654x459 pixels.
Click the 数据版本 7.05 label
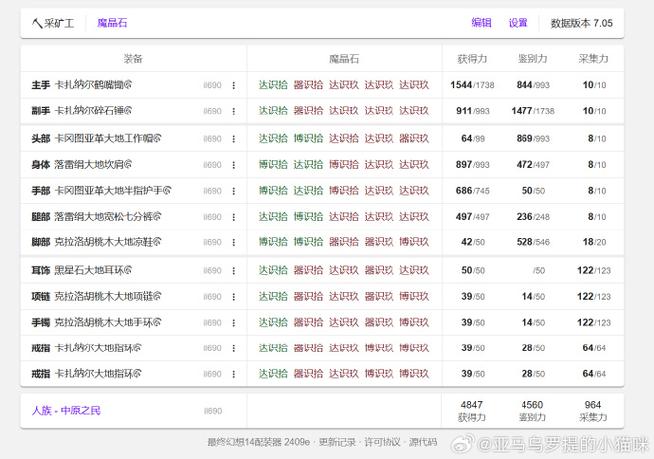[581, 23]
